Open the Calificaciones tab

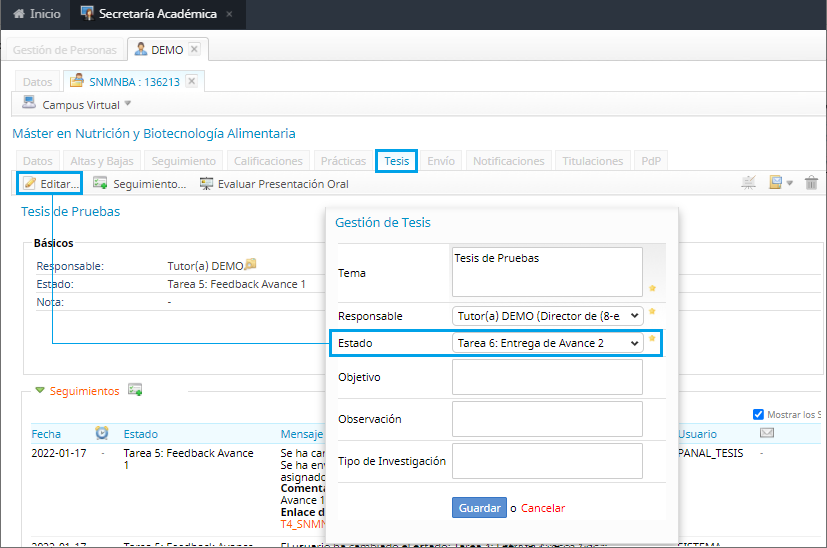coord(268,161)
